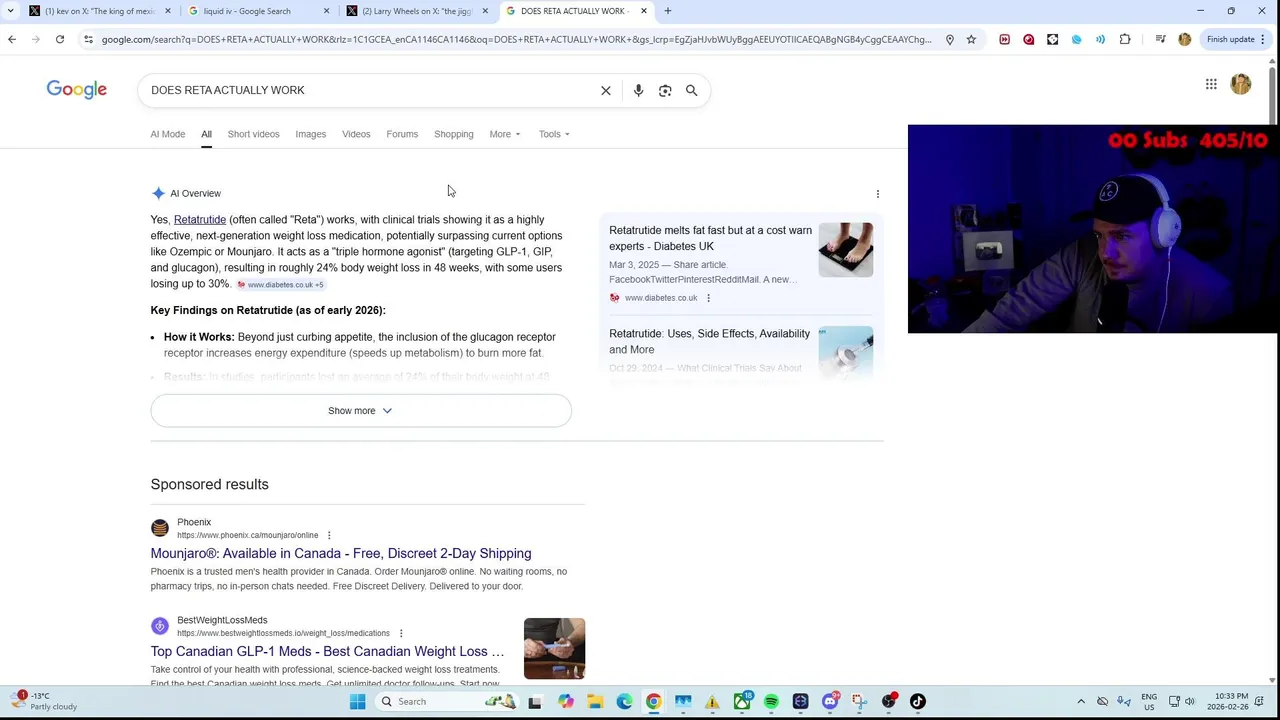Click into the Google search input field

370,90
